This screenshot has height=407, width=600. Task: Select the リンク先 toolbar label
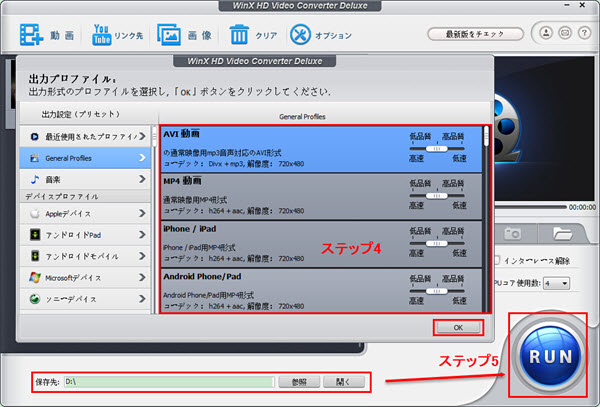click(129, 36)
